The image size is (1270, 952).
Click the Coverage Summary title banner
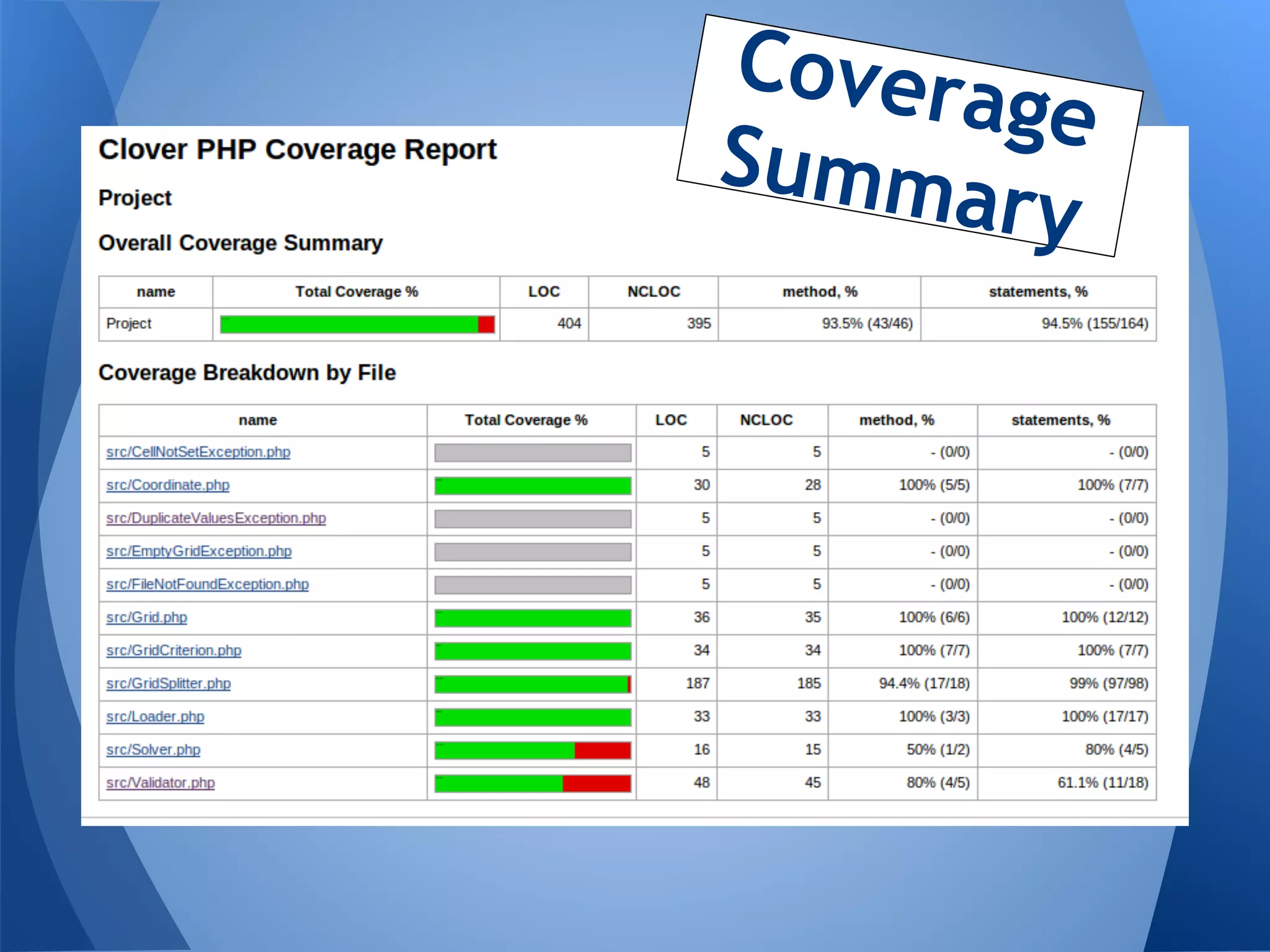[909, 135]
